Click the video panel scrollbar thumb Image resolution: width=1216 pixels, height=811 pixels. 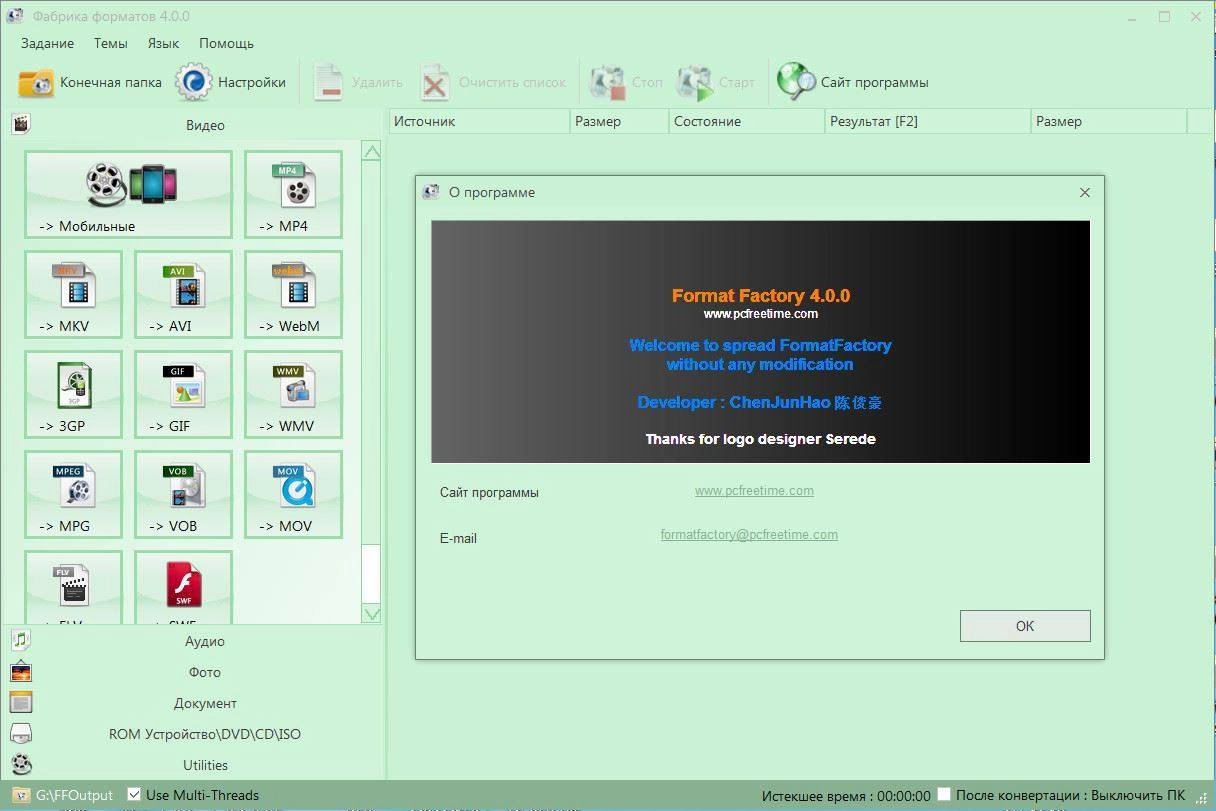click(371, 574)
